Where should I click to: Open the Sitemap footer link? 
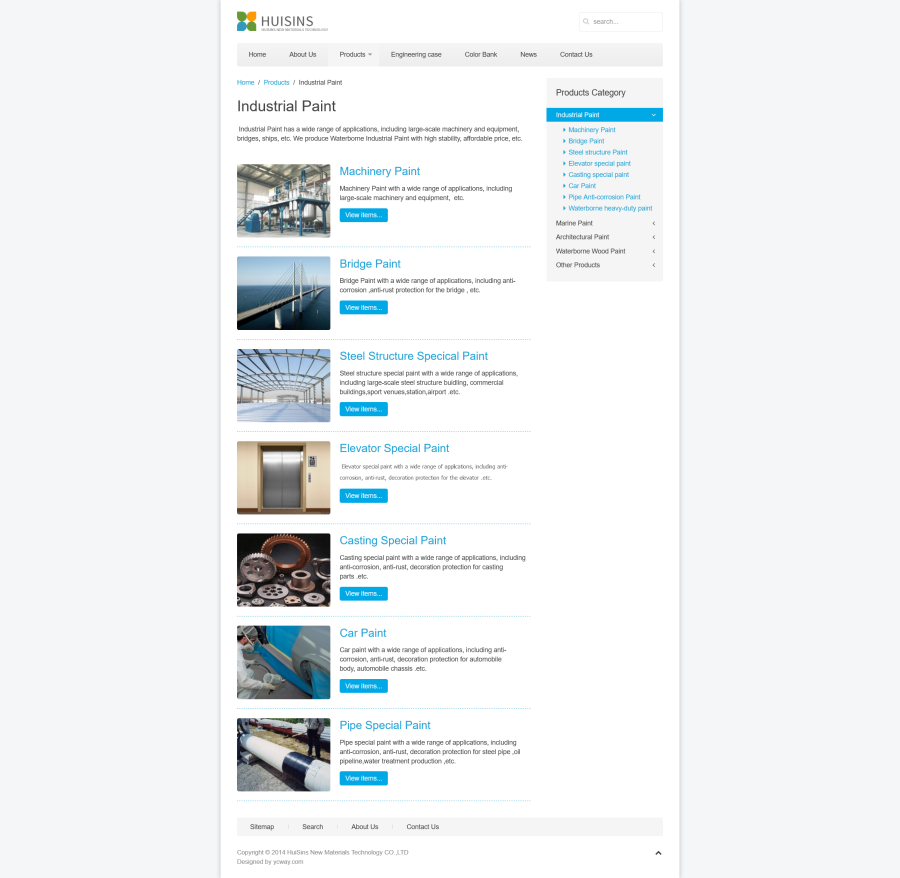(x=262, y=827)
